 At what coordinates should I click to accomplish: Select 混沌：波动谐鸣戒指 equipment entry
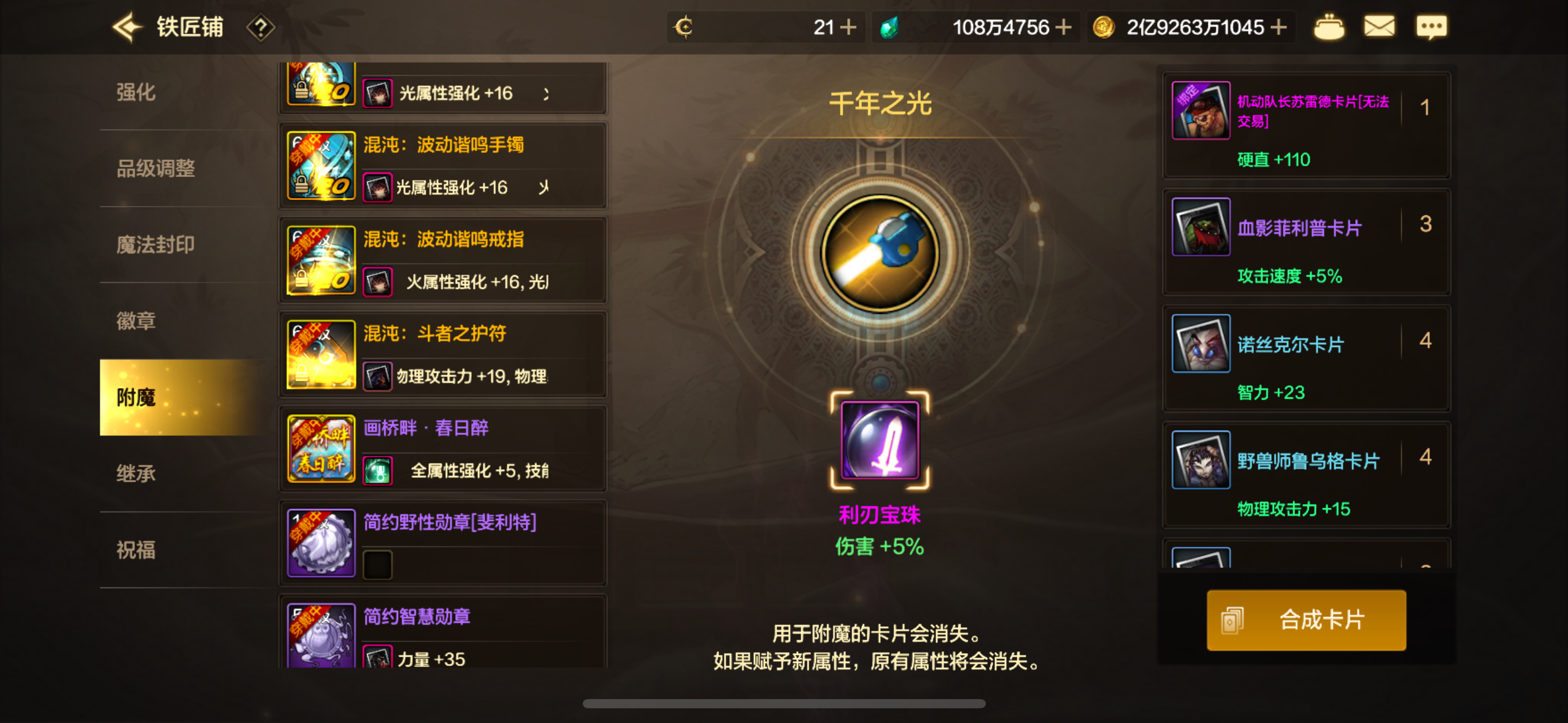pos(443,260)
